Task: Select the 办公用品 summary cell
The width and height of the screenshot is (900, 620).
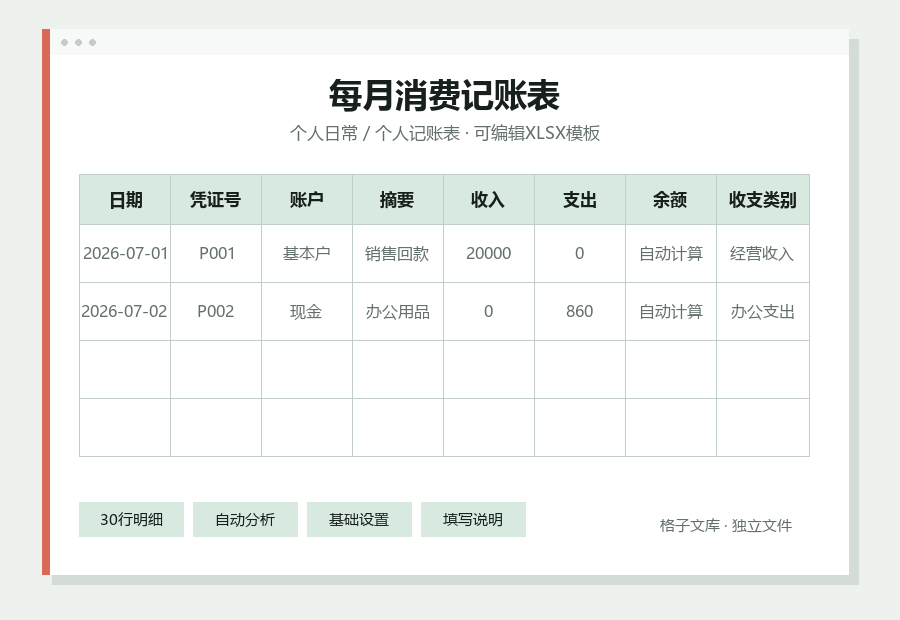Action: point(398,312)
